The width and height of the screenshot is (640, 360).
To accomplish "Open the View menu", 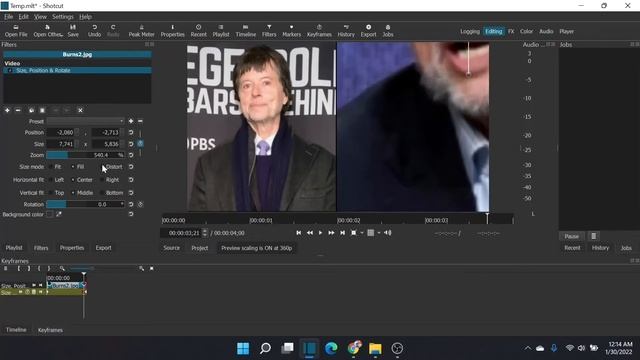I will [x=40, y=17].
